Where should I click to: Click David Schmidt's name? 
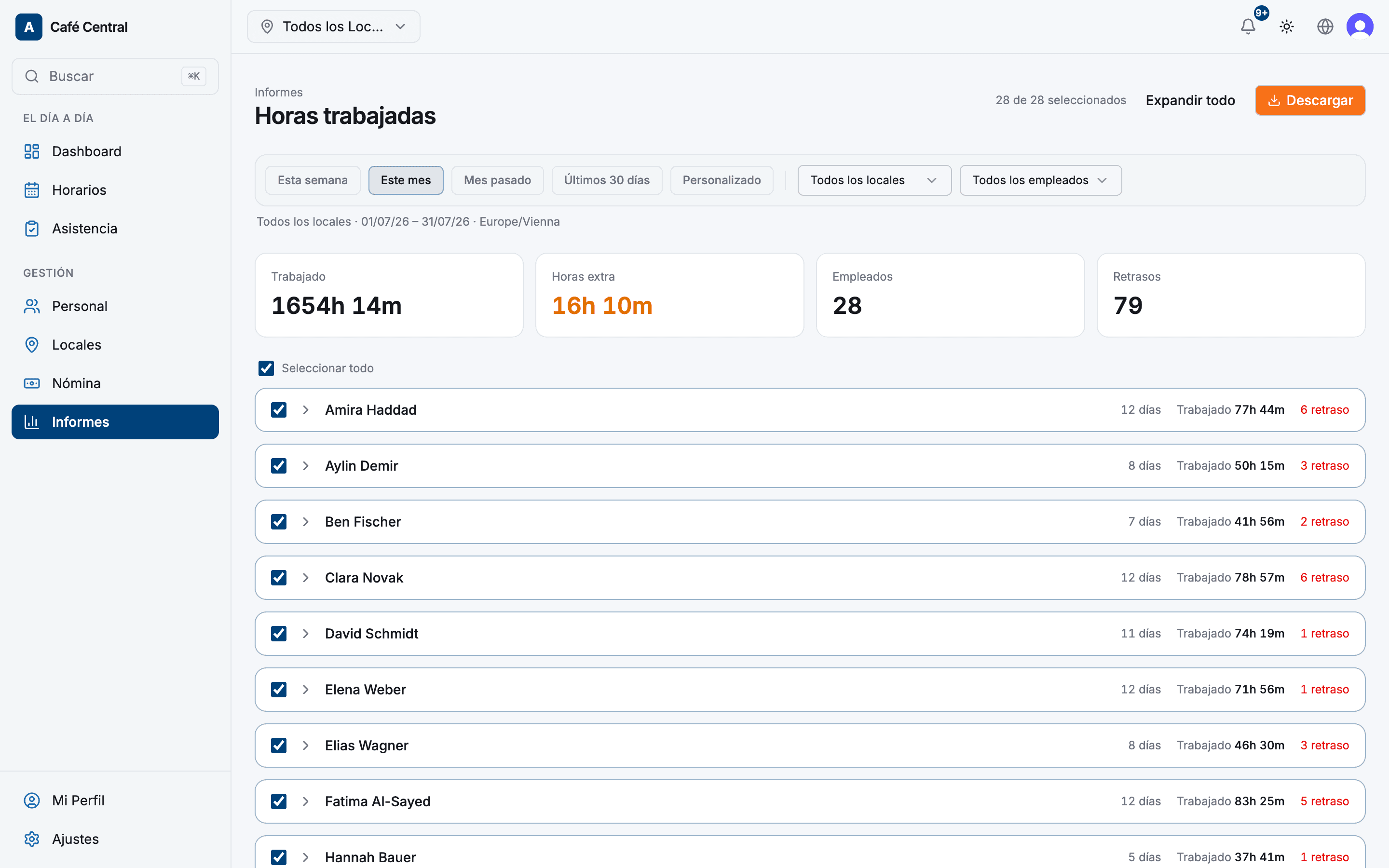[371, 634]
